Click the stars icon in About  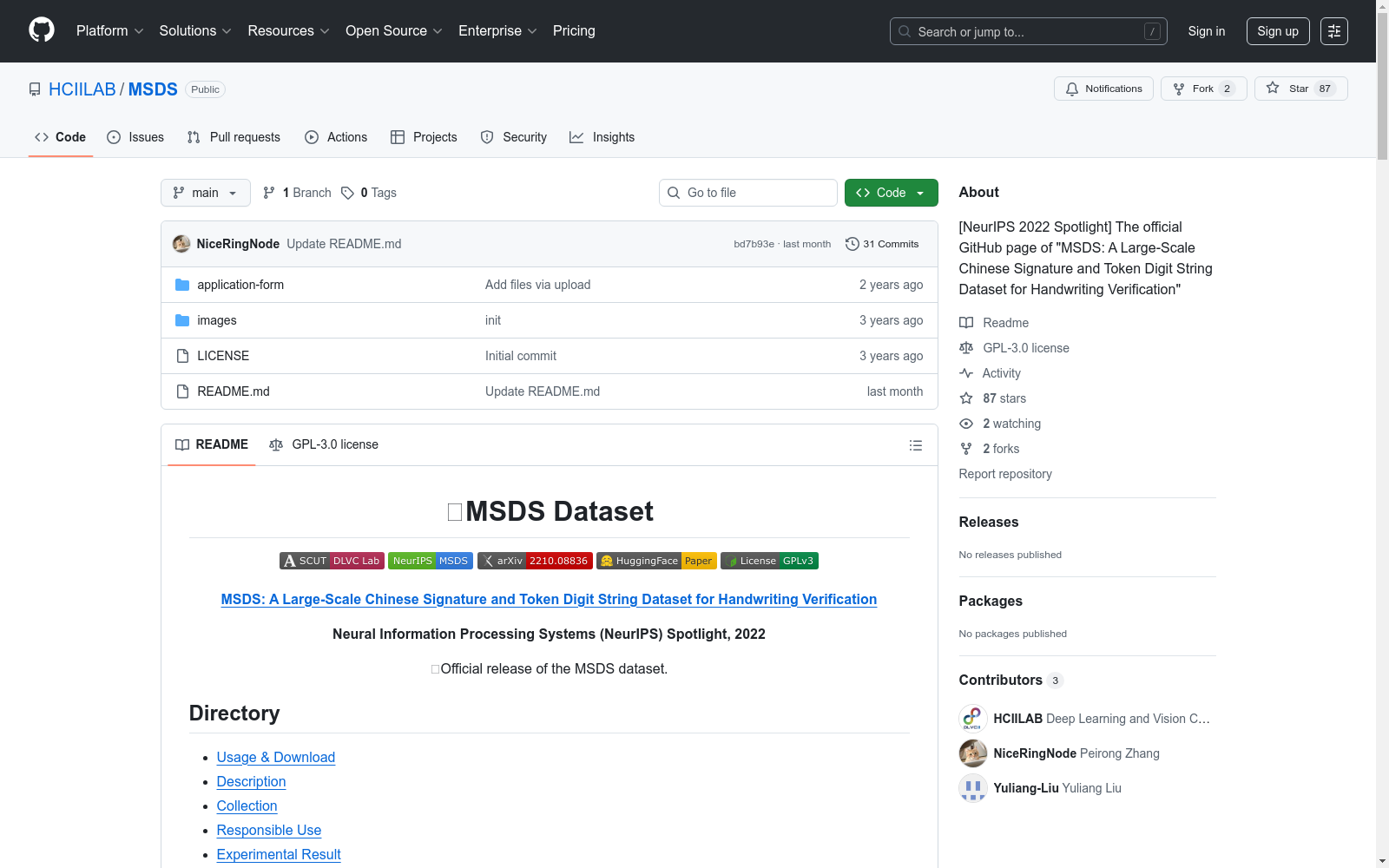tap(966, 398)
